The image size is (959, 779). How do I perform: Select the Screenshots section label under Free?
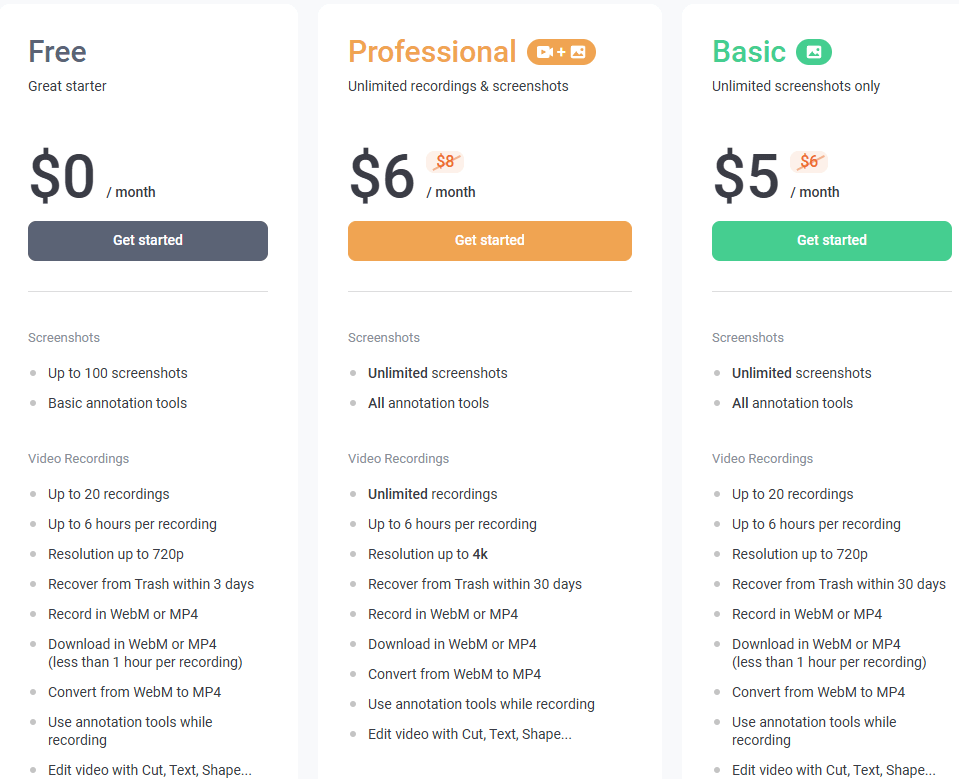[63, 337]
